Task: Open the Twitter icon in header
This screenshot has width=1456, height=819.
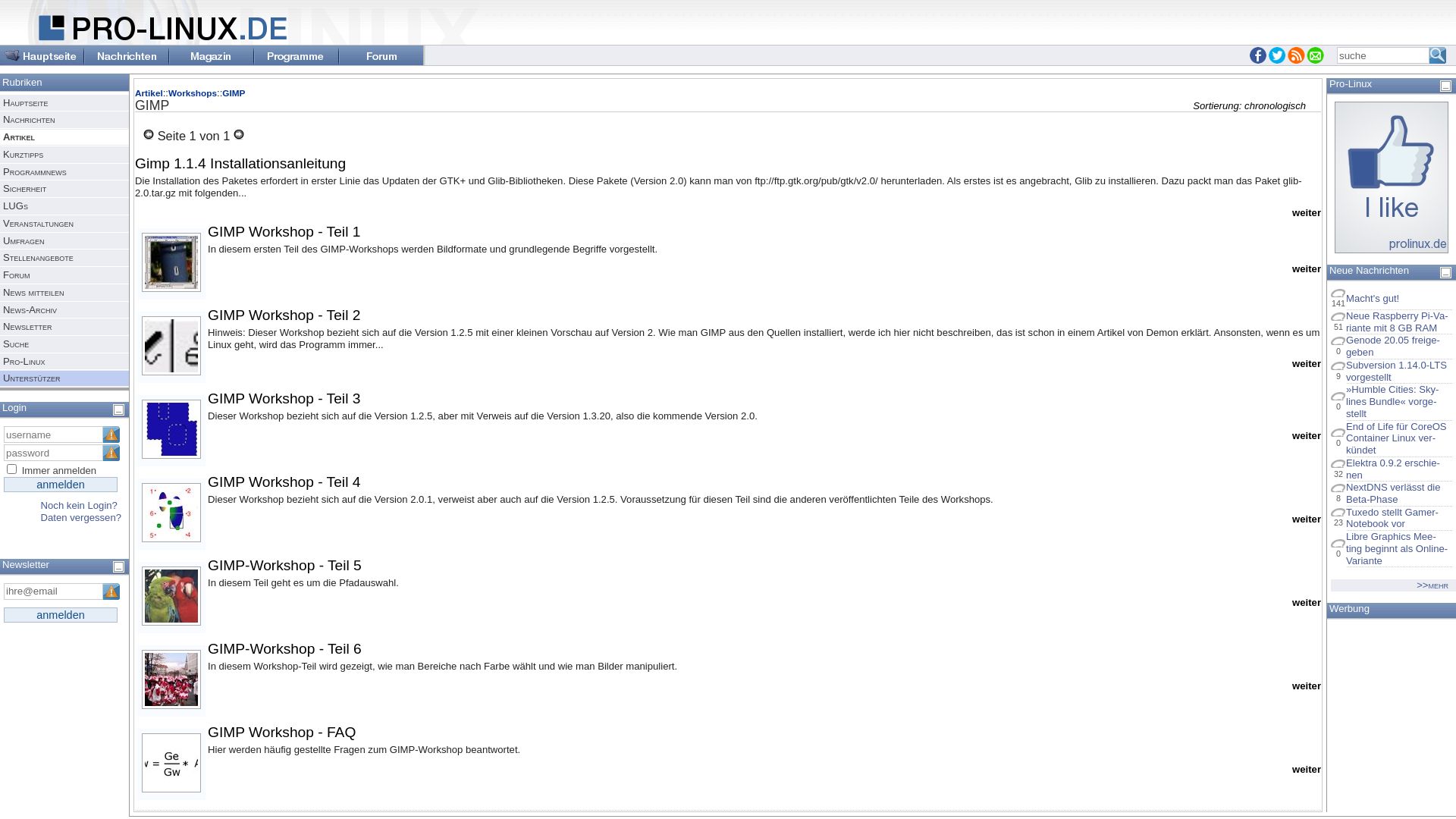Action: [1277, 55]
